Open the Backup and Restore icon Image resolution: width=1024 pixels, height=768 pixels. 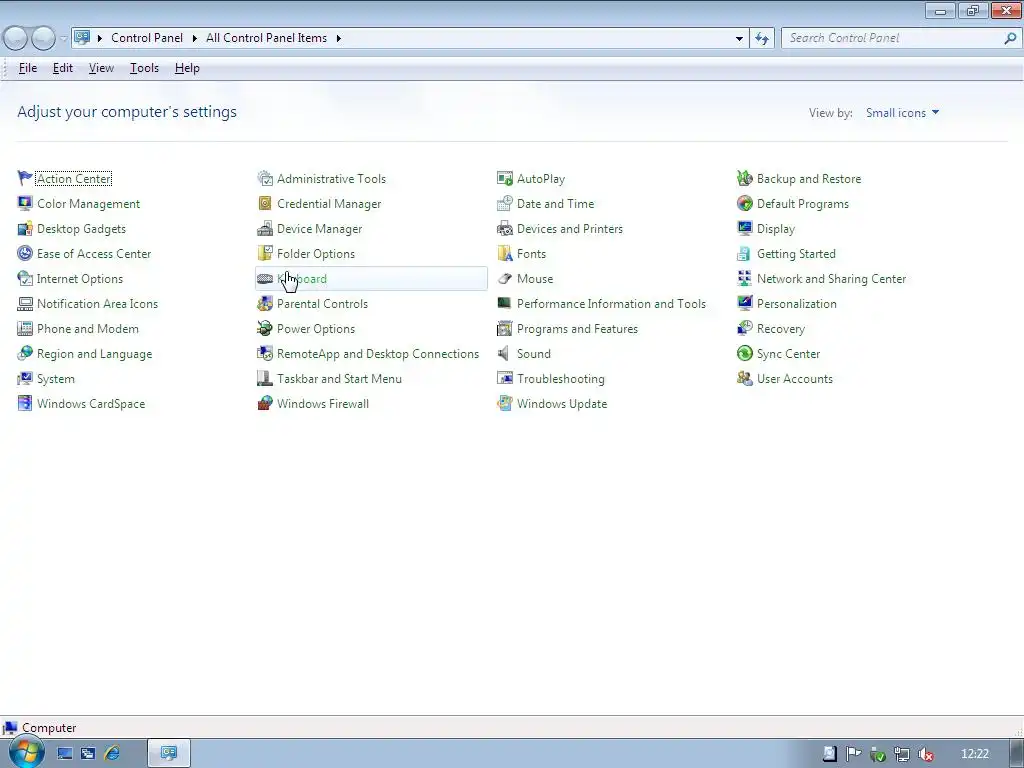(x=744, y=178)
